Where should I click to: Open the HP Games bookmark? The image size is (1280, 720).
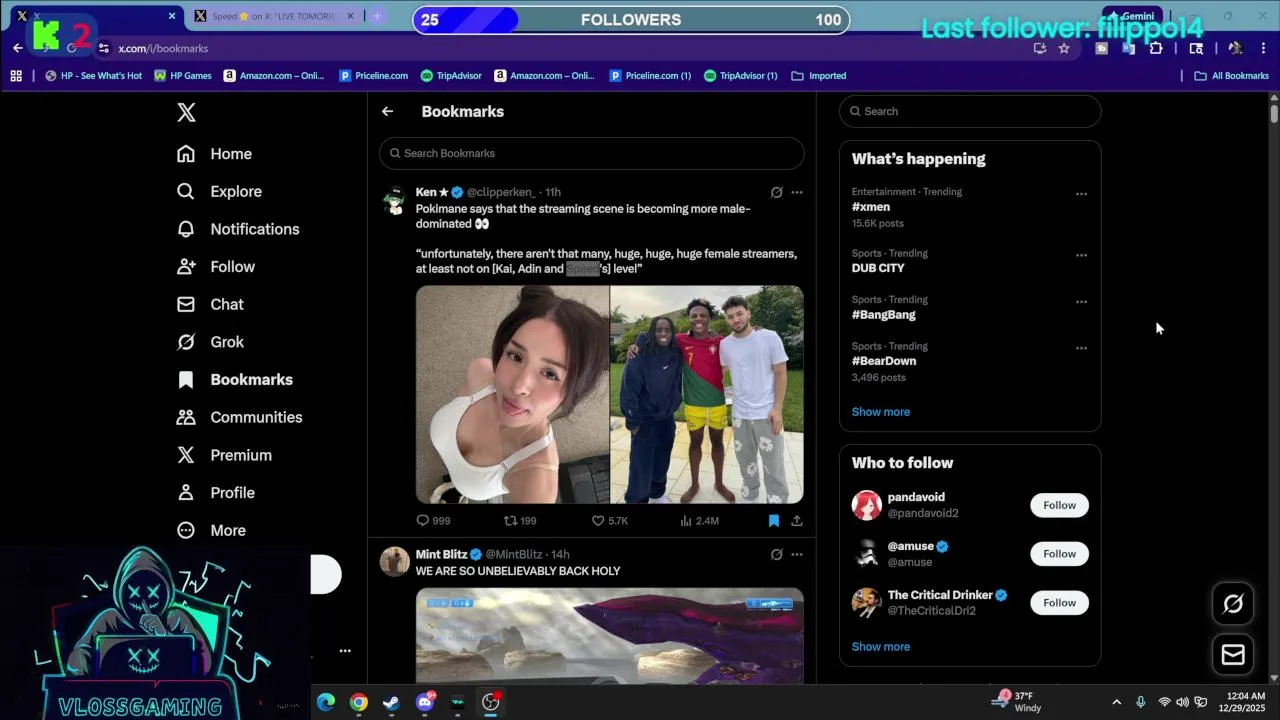pyautogui.click(x=183, y=76)
